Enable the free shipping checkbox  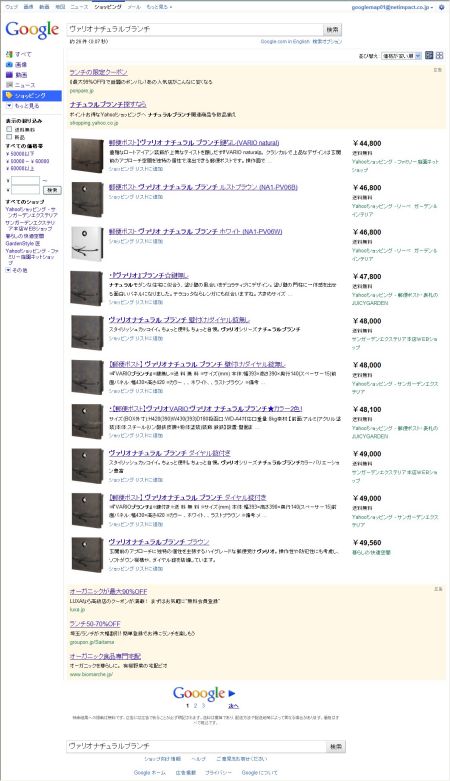pos(9,130)
